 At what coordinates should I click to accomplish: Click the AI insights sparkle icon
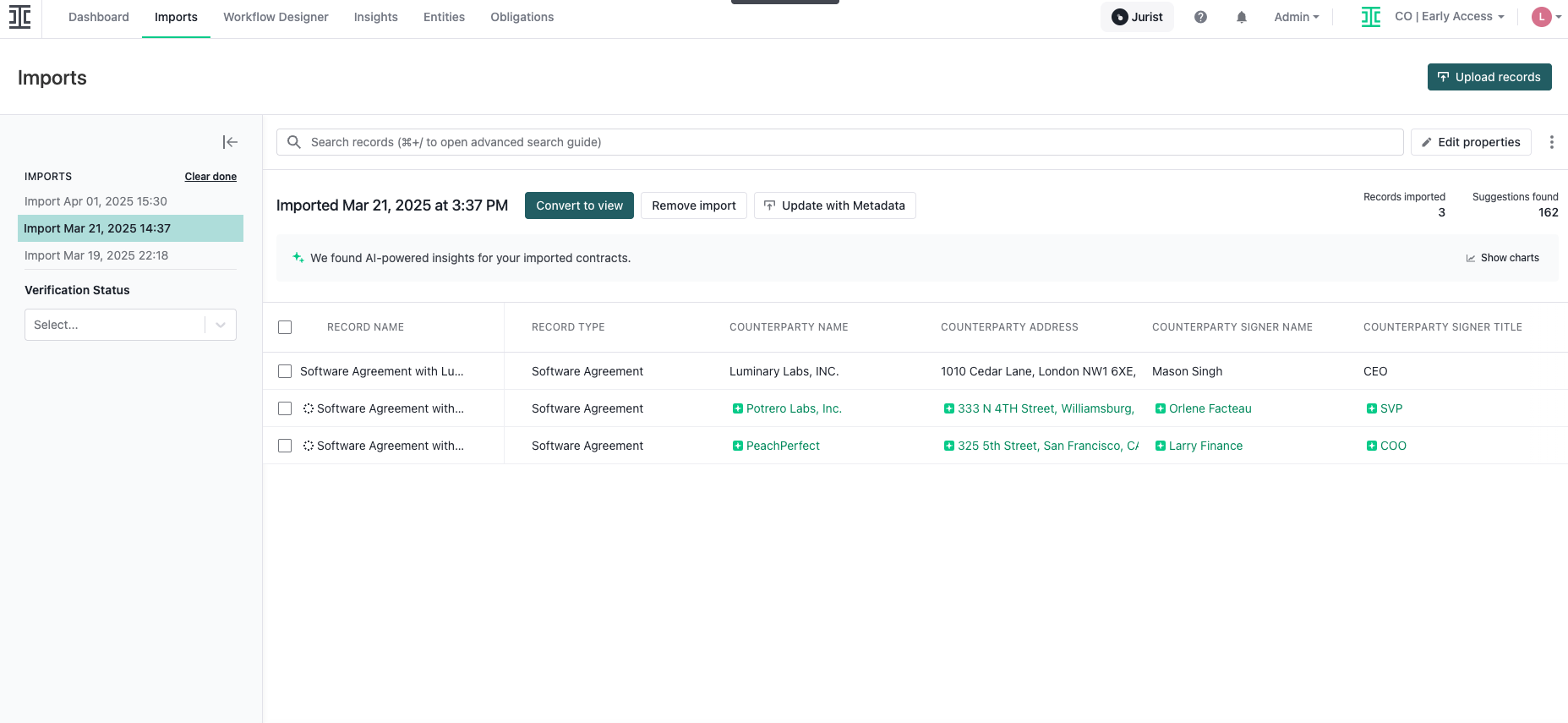click(298, 258)
